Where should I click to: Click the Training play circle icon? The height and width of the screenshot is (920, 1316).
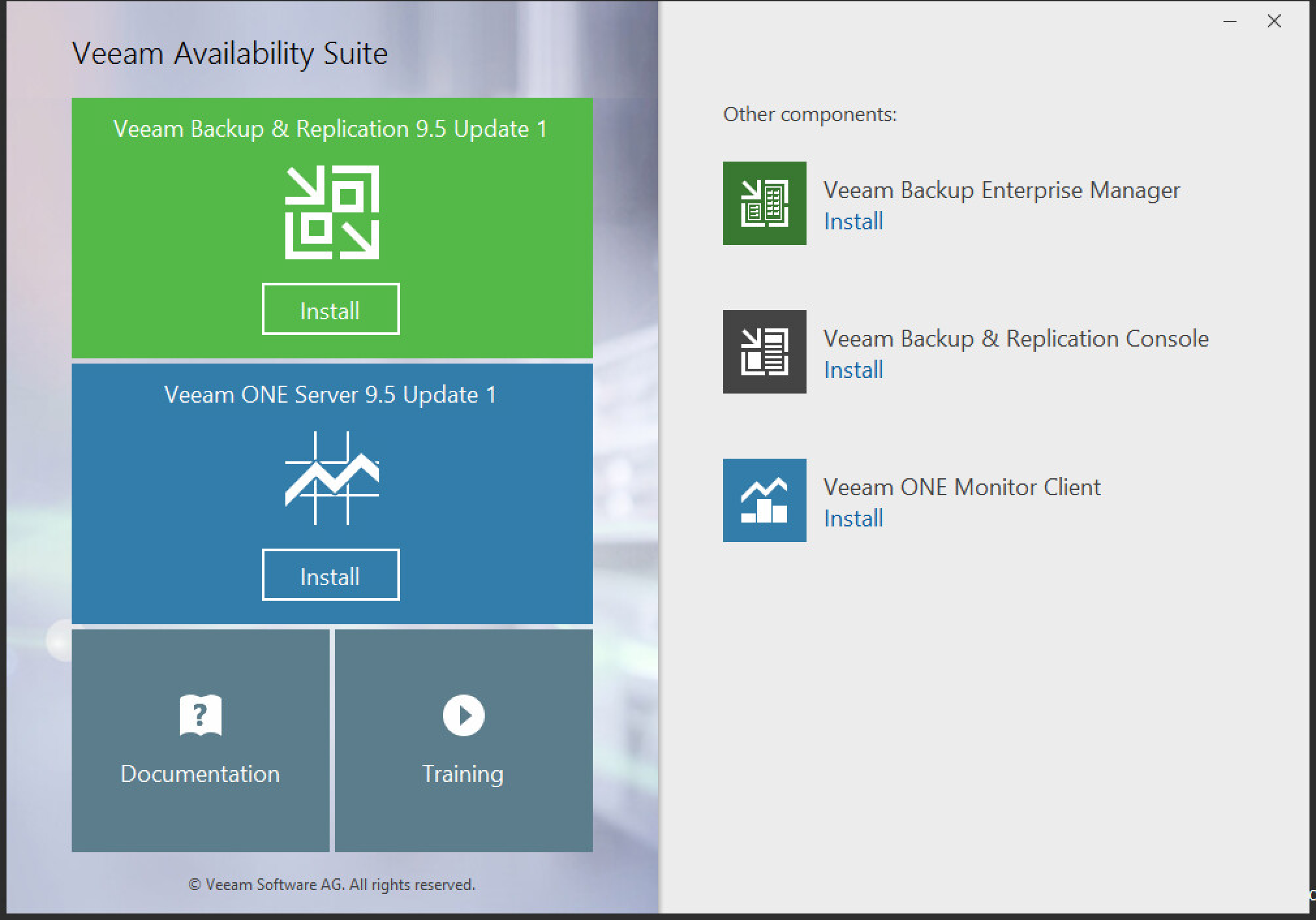pos(463,715)
